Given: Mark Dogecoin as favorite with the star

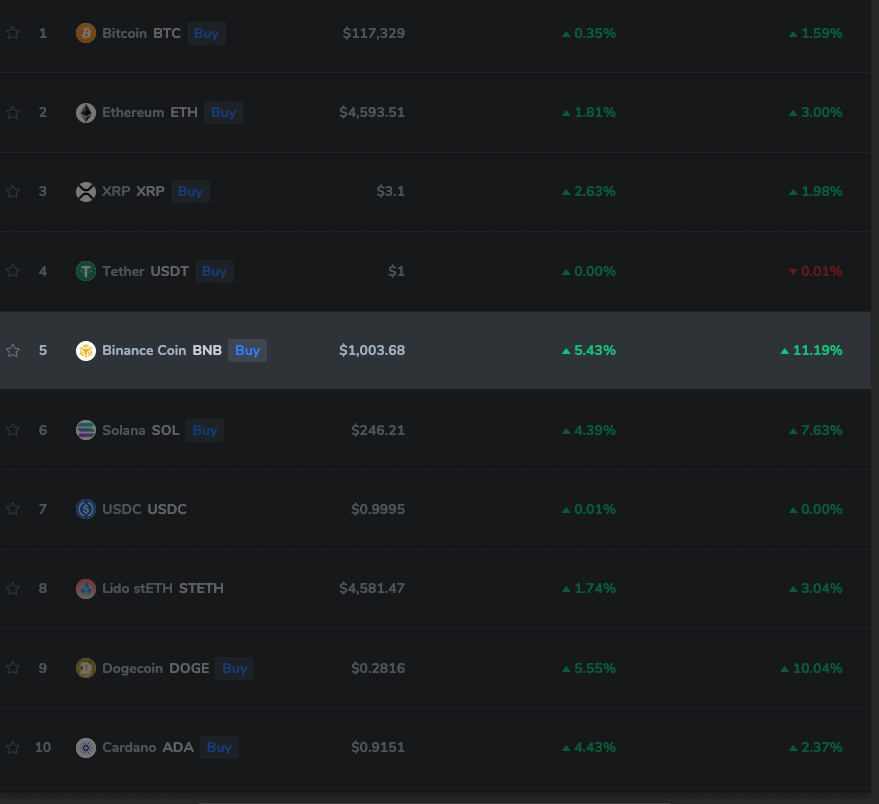Looking at the screenshot, I should tap(13, 668).
